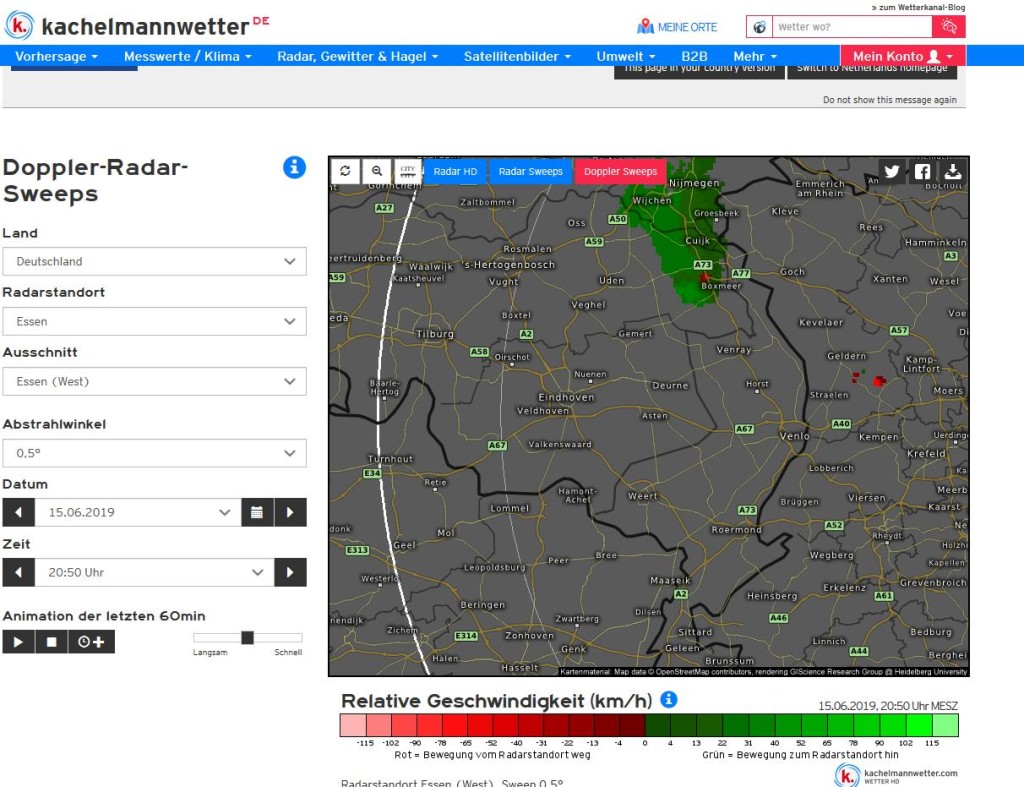Screen dimensions: 1024x787
Task: Expand the Radarstandort dropdown set to Essen
Action: click(154, 321)
